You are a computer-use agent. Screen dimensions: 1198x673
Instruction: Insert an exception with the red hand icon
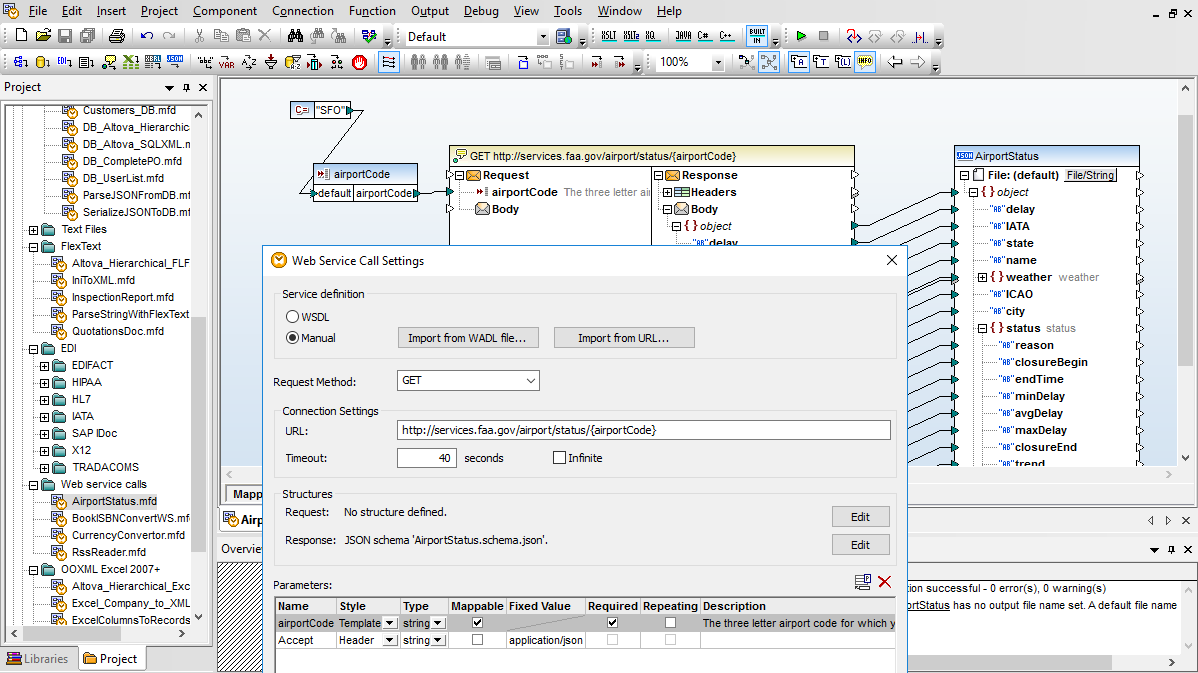[x=359, y=63]
